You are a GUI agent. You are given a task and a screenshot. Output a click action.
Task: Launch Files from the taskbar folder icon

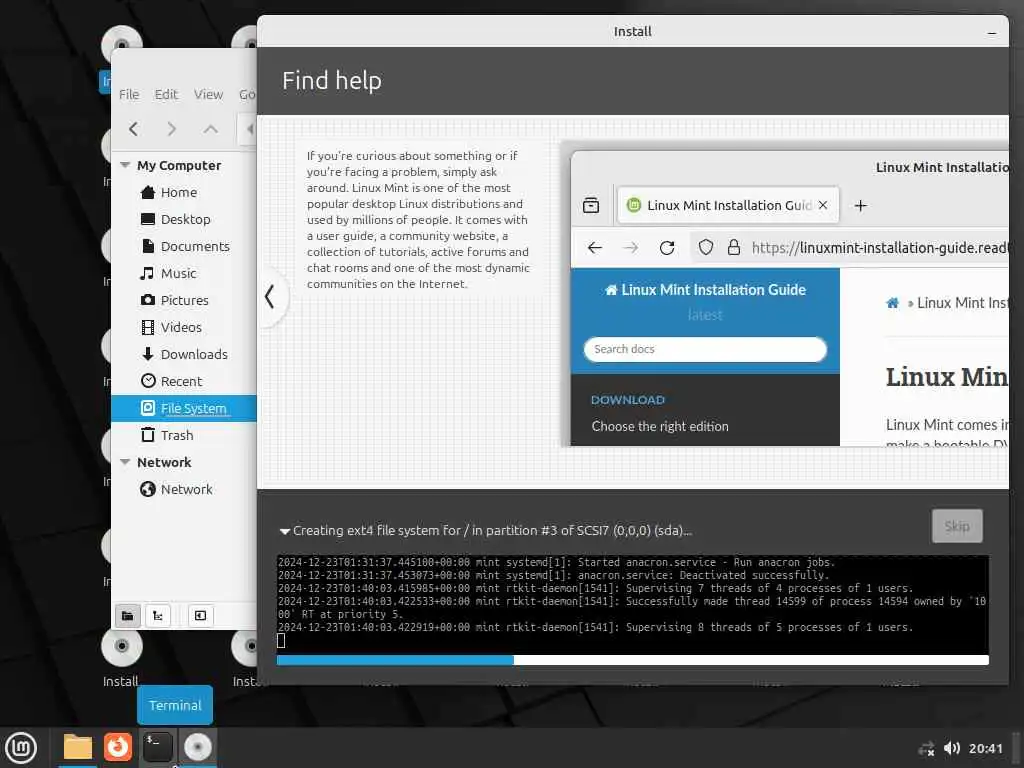[x=78, y=747]
